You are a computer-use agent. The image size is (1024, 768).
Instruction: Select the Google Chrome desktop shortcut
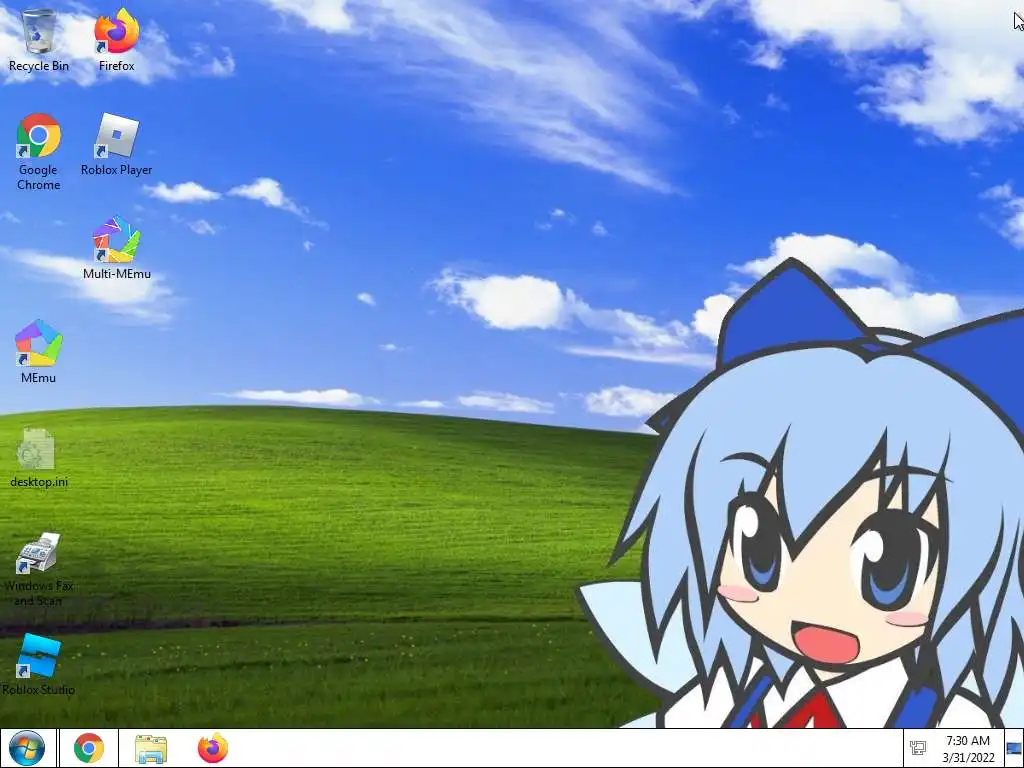click(39, 151)
